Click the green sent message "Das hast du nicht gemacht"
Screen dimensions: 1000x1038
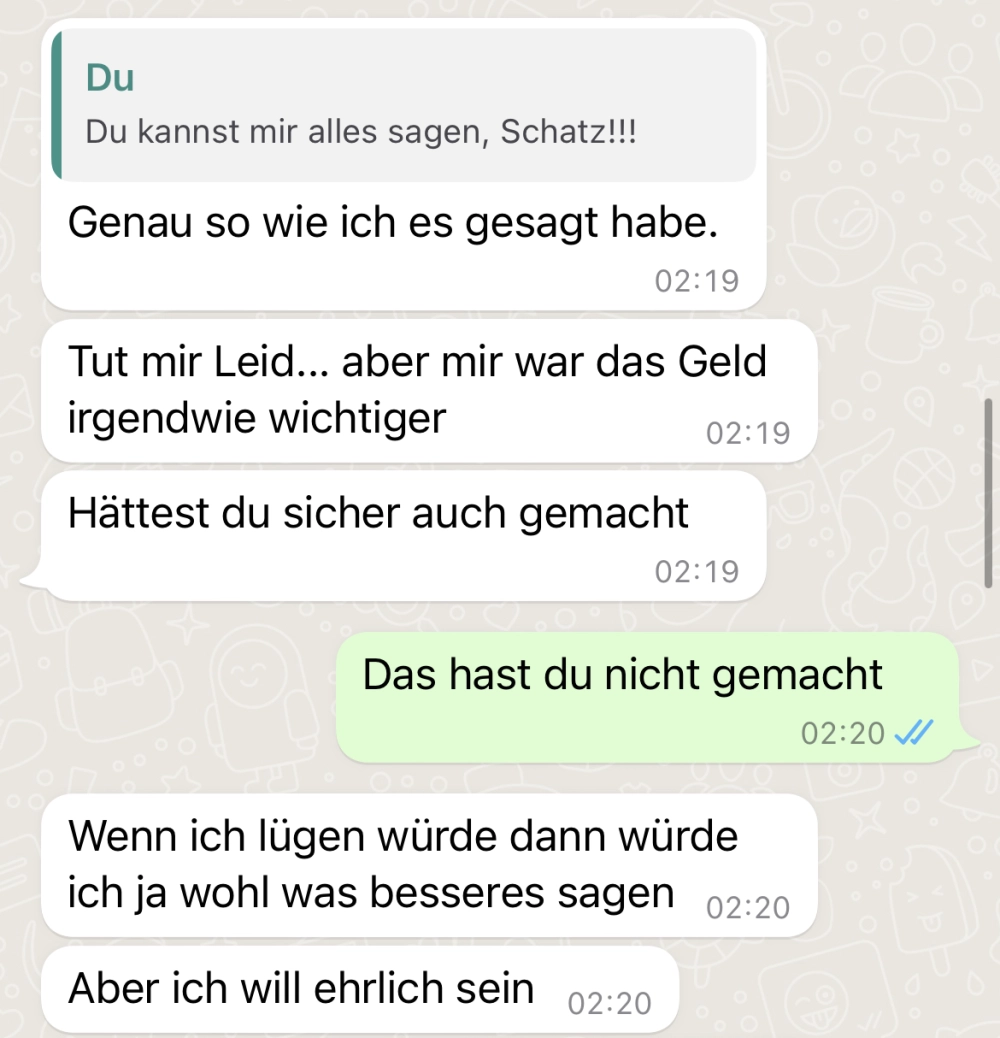click(x=647, y=697)
